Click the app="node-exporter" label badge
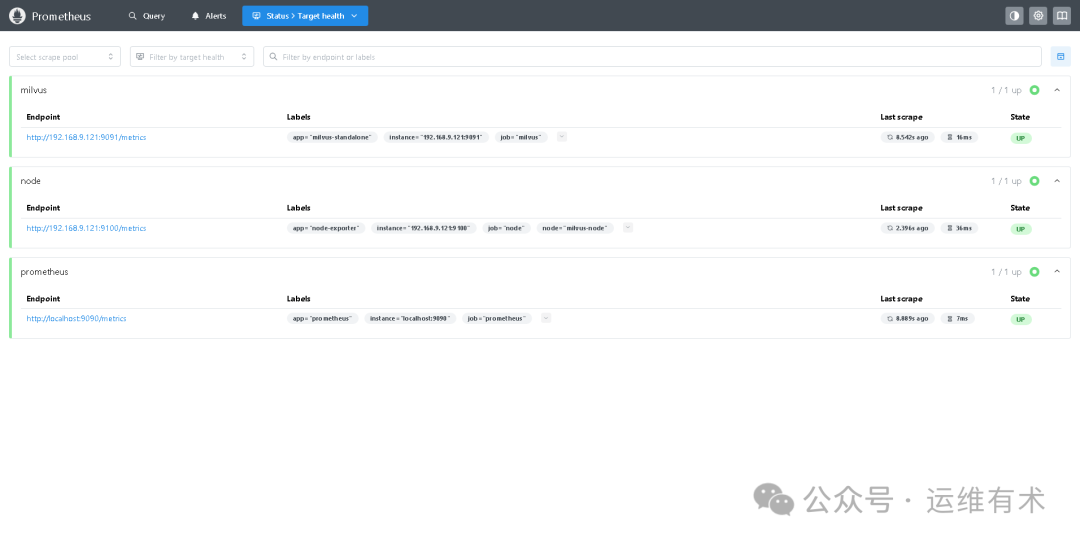This screenshot has height=543, width=1080. tap(326, 228)
